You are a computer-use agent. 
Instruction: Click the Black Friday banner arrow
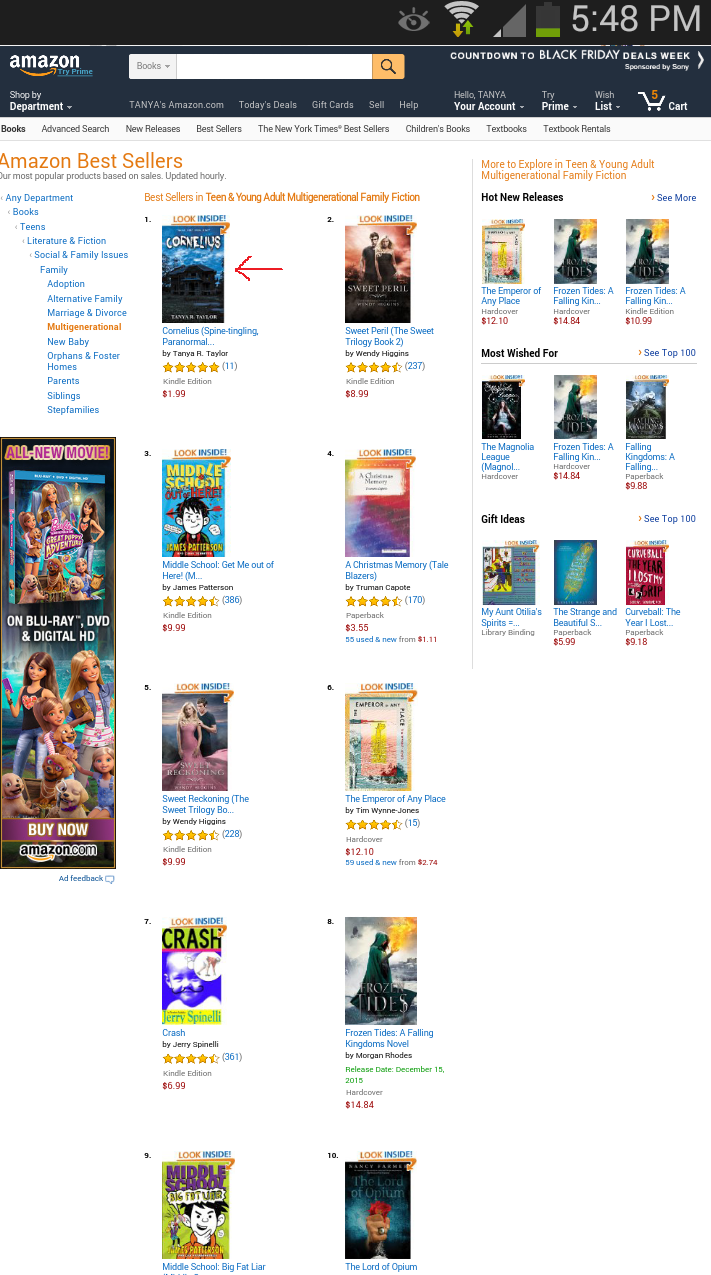(x=701, y=60)
